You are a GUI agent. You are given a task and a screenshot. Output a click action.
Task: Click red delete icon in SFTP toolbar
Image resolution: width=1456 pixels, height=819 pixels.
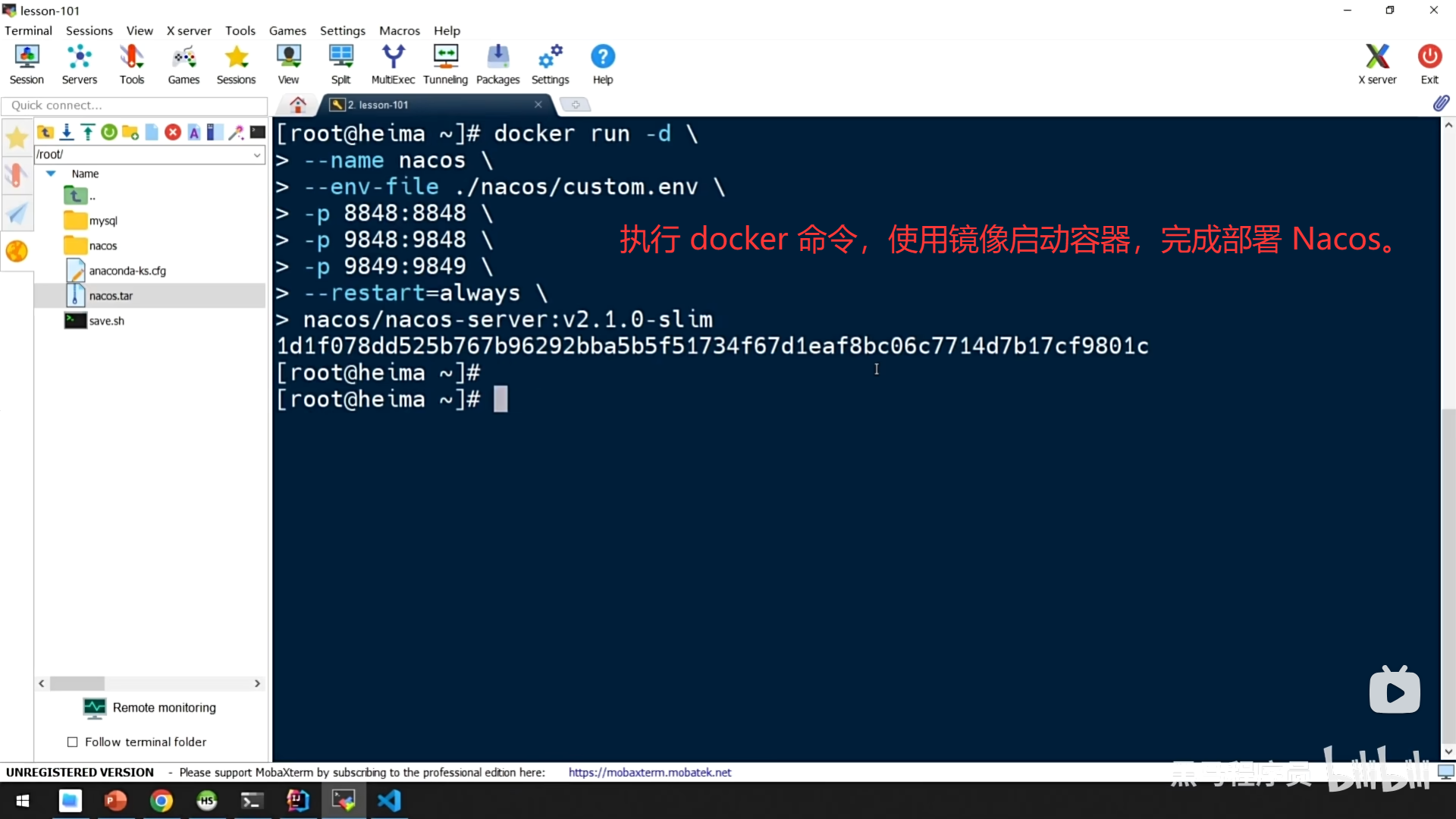(173, 133)
